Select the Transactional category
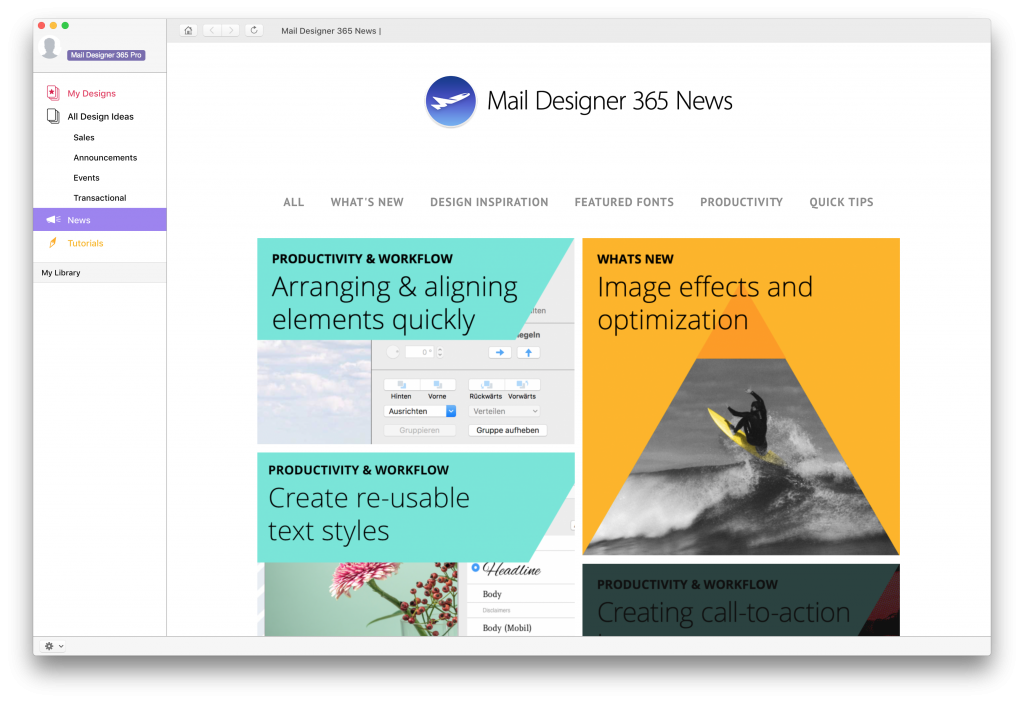Screen dimensions: 1024x703 tap(100, 198)
